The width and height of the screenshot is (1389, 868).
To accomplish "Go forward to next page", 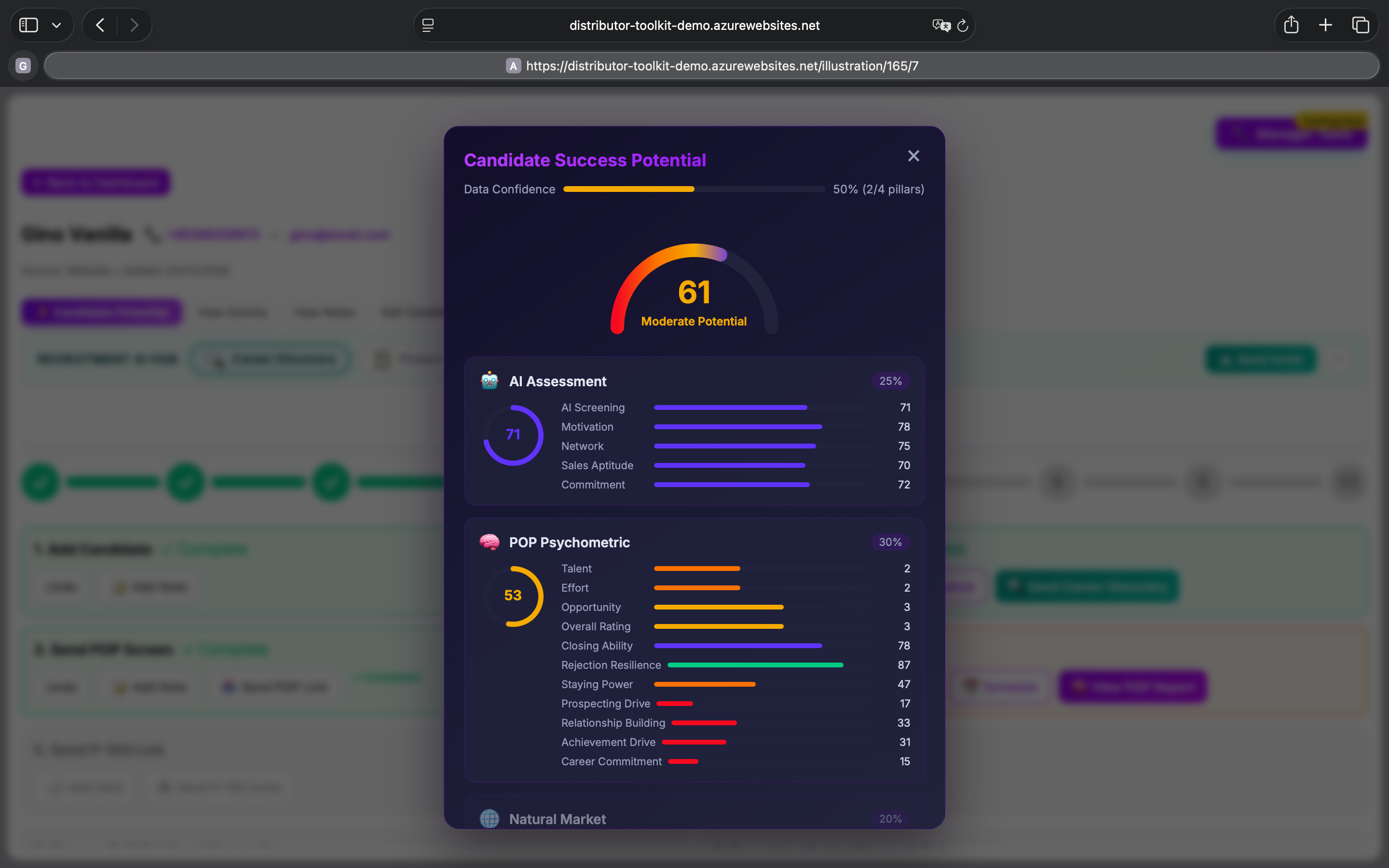I will tap(134, 25).
